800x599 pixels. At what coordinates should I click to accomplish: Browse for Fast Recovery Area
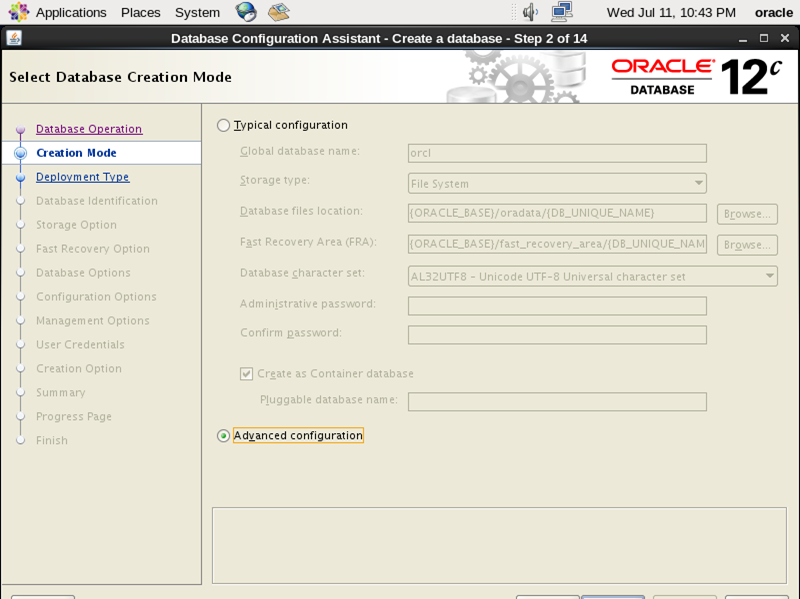coord(747,245)
